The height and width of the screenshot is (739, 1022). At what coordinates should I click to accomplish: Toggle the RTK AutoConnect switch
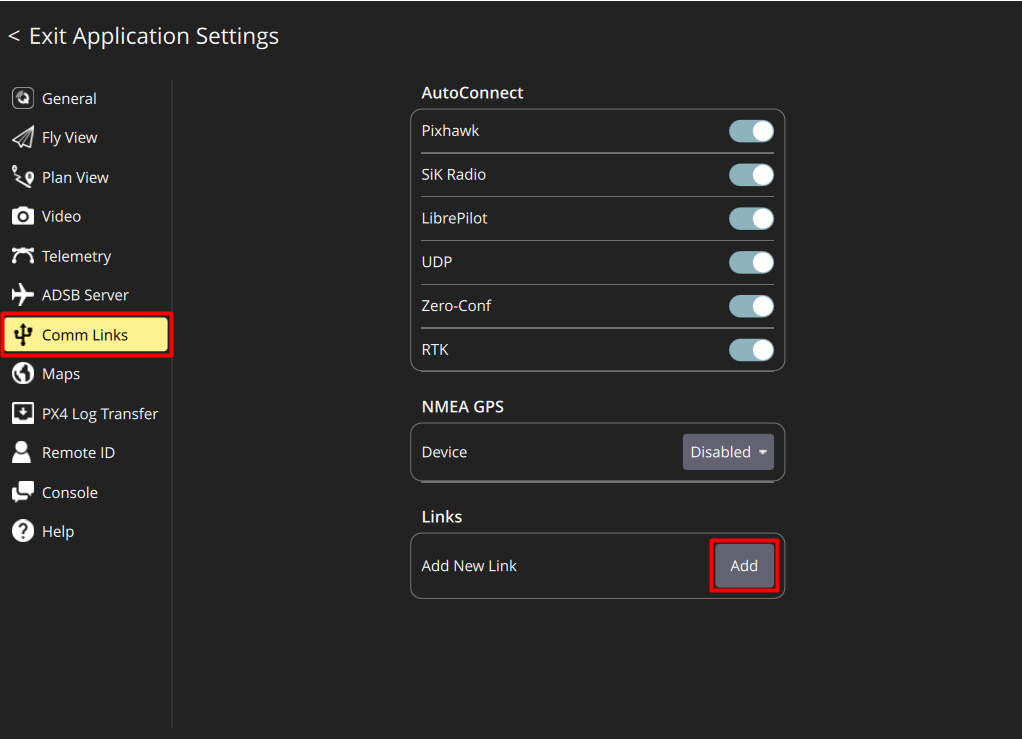pyautogui.click(x=751, y=350)
